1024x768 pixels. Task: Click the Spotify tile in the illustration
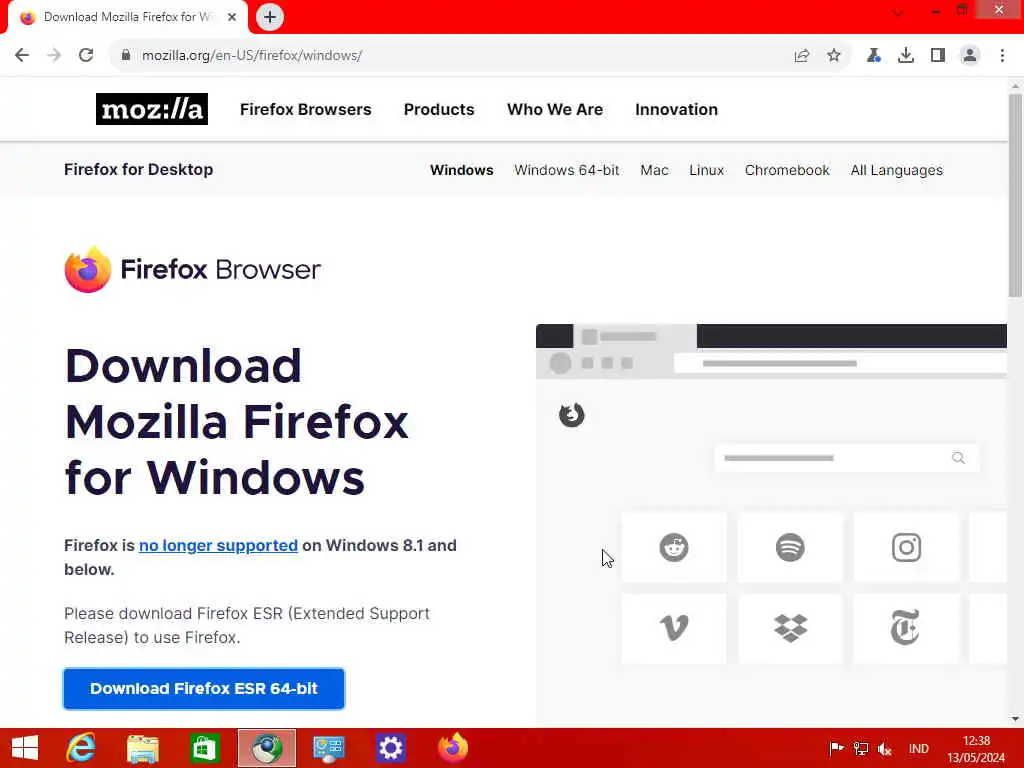tap(790, 547)
